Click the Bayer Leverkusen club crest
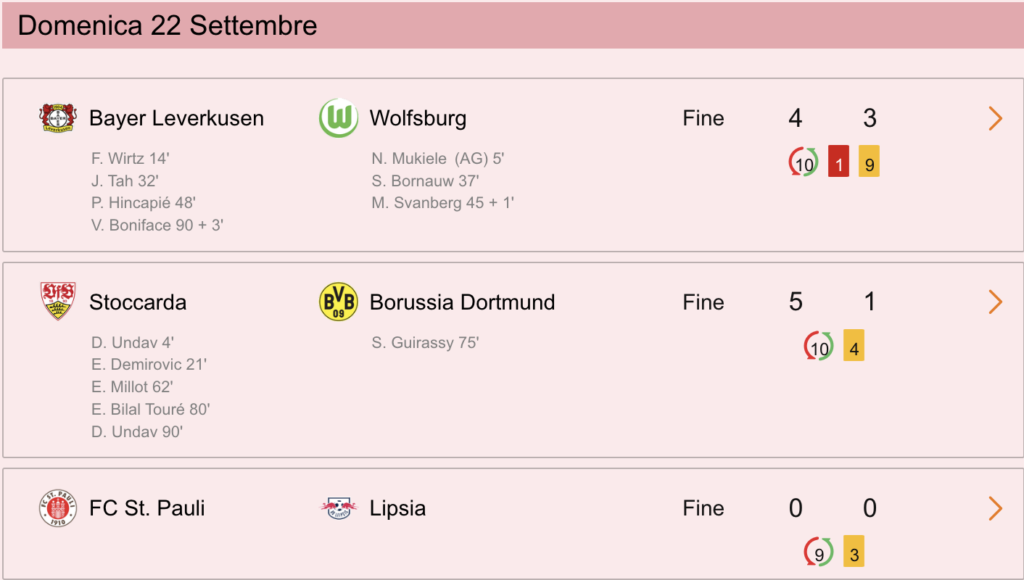The image size is (1024, 580). tap(57, 118)
